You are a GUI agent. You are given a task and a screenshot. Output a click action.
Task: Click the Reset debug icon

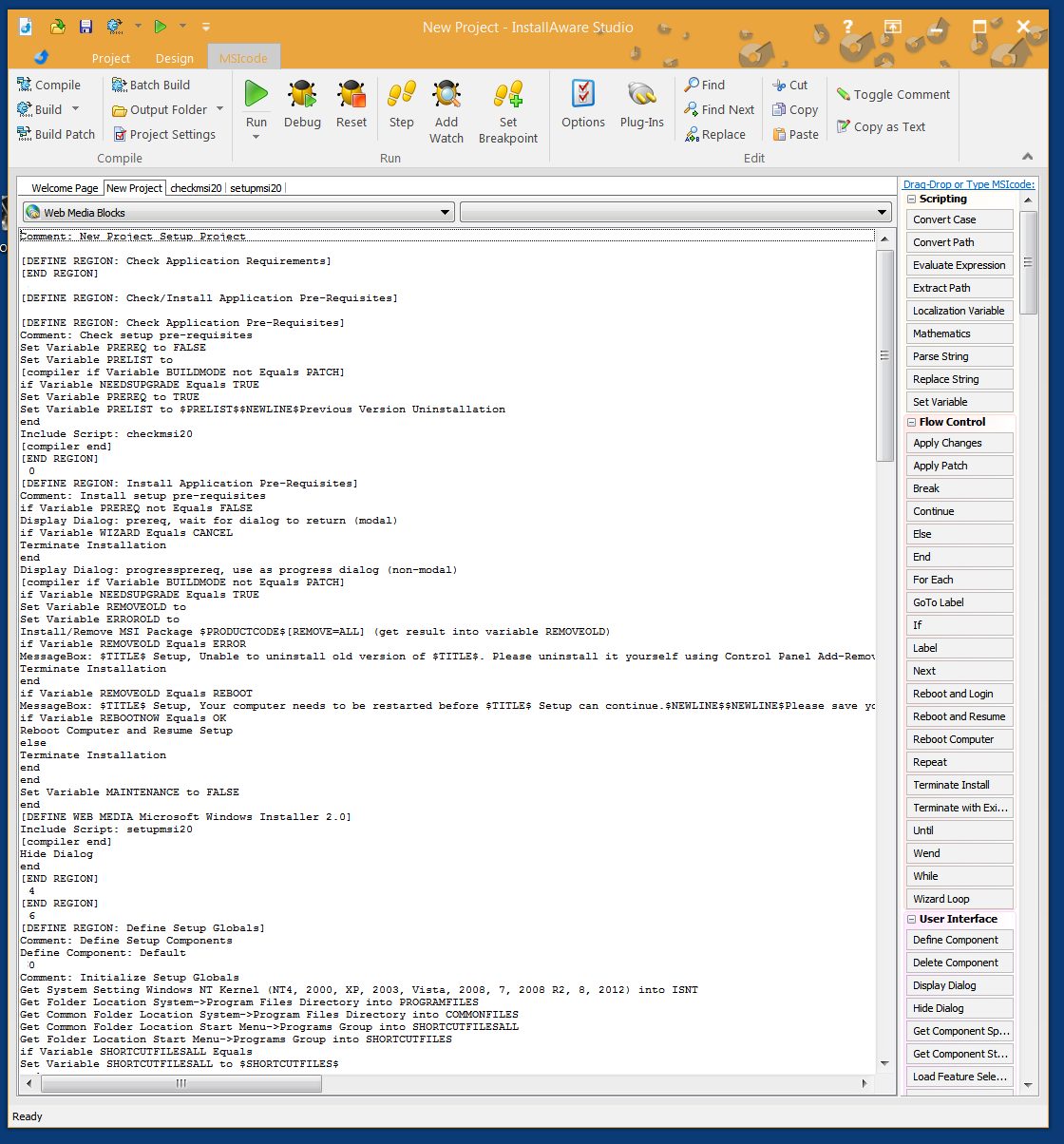(351, 93)
